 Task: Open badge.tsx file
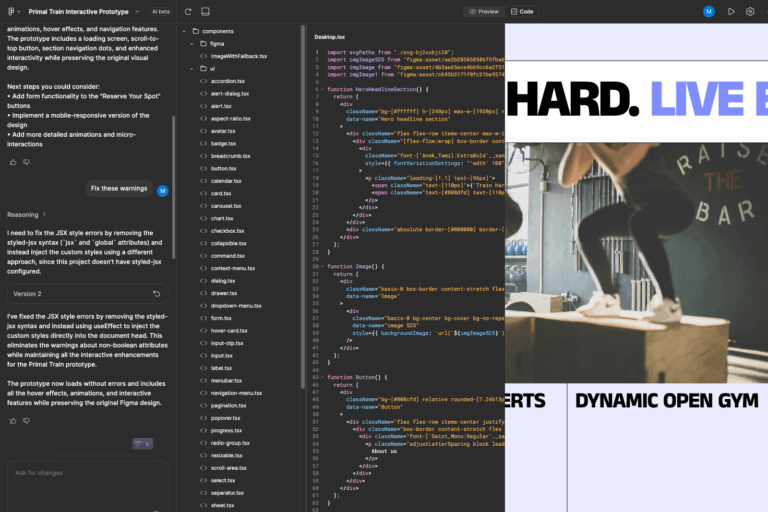pos(223,144)
